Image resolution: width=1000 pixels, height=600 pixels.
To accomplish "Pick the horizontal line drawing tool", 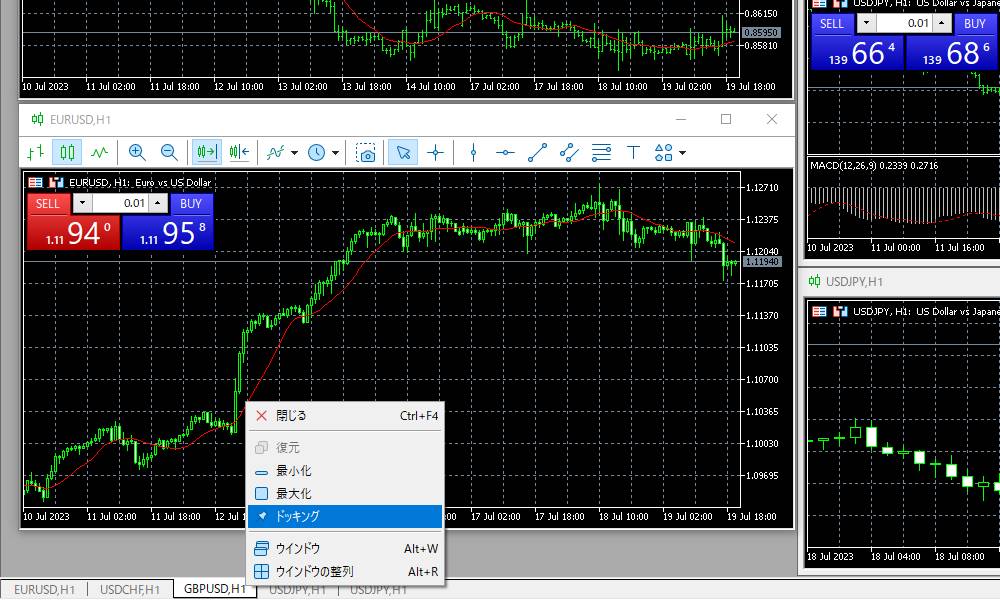I will (x=505, y=152).
